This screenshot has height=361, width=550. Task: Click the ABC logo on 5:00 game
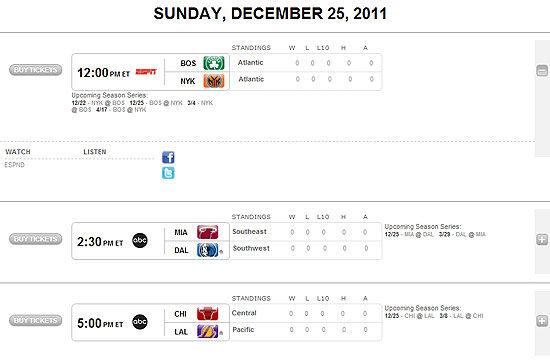[140, 322]
